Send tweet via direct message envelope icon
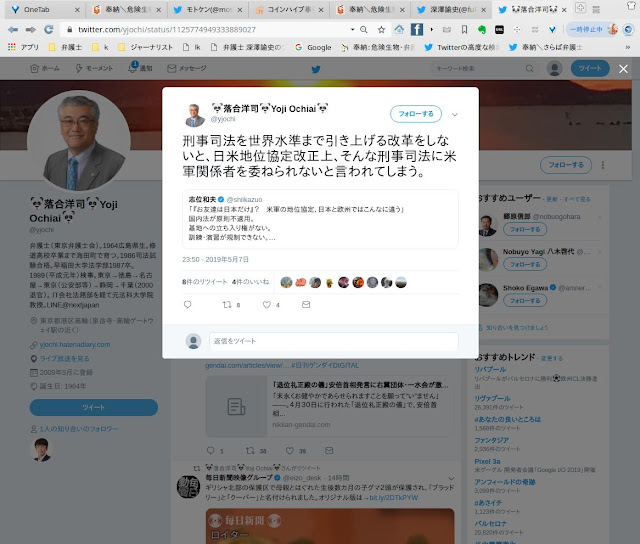The height and width of the screenshot is (544, 640). point(306,304)
